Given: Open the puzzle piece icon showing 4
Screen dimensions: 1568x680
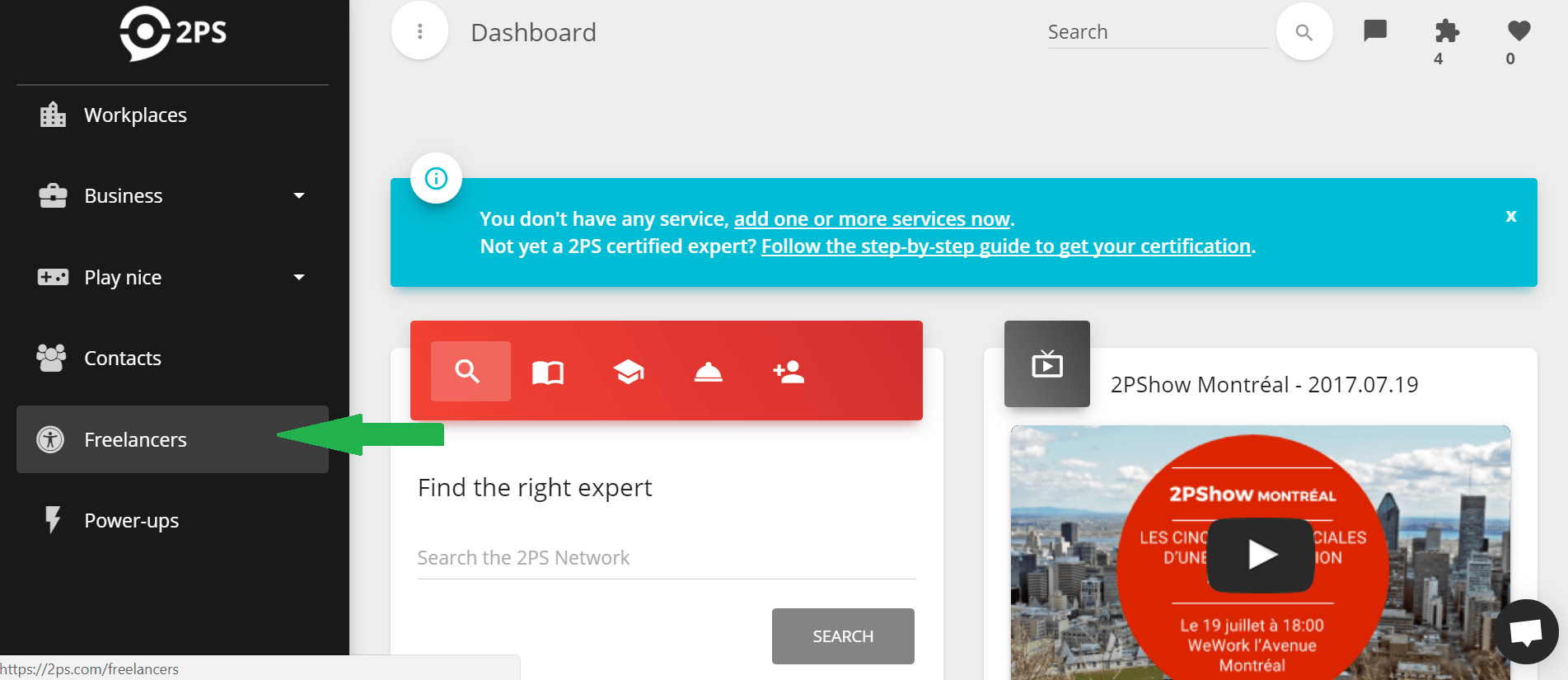Looking at the screenshot, I should point(1446,32).
